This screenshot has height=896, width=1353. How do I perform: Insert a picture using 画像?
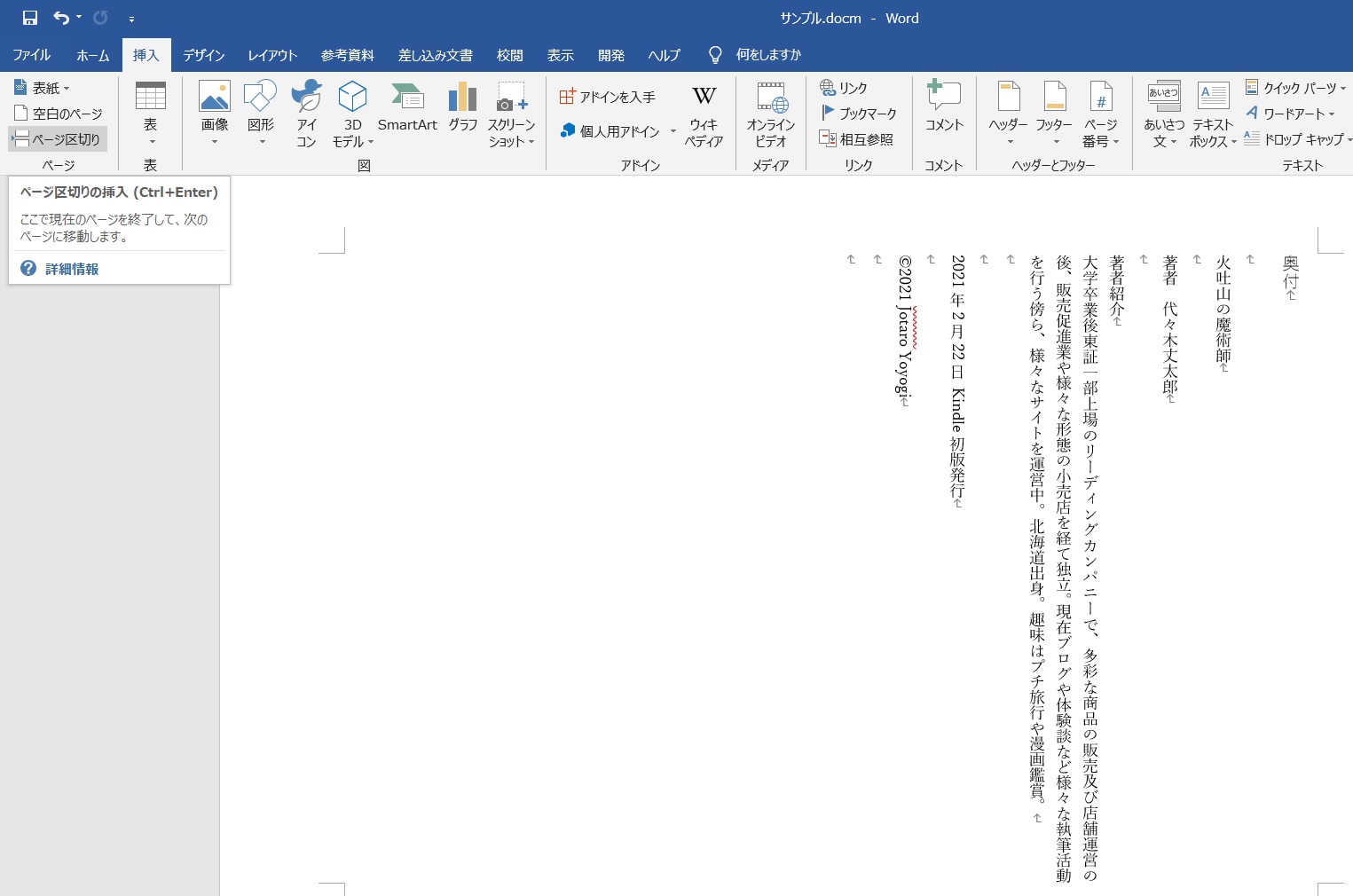click(214, 111)
